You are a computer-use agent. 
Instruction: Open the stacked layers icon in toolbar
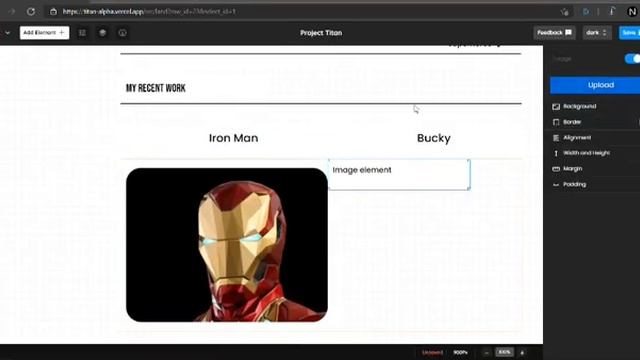102,33
